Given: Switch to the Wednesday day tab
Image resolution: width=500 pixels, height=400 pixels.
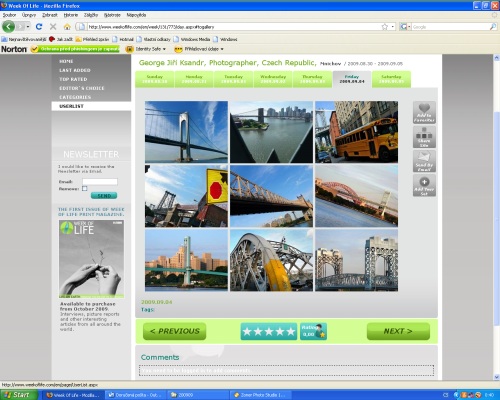Looking at the screenshot, I should 273,79.
